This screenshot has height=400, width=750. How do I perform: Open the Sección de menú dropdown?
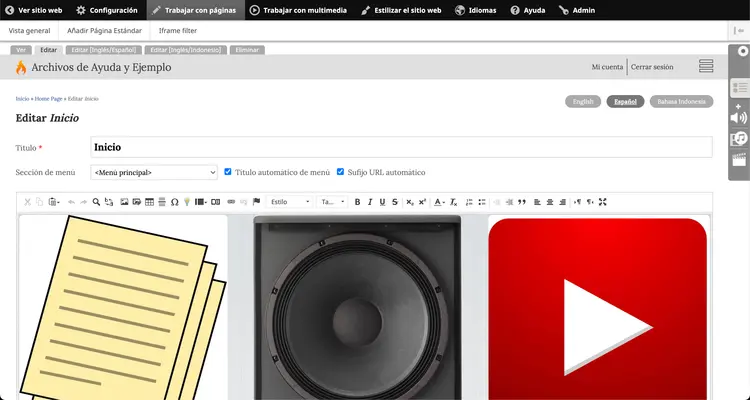153,172
